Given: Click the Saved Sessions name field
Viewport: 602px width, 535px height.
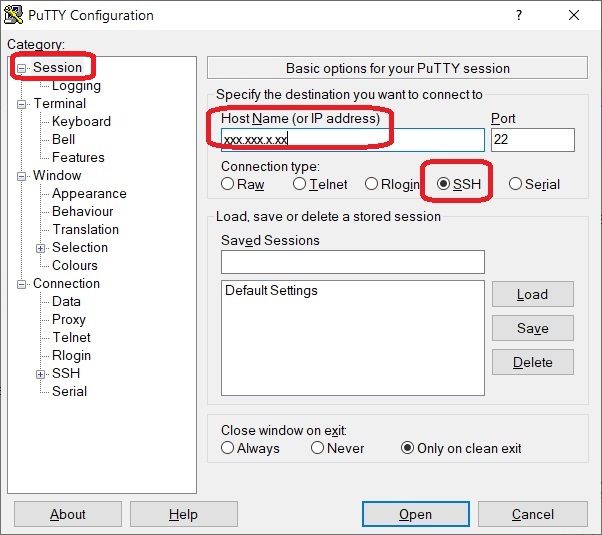Looking at the screenshot, I should 352,262.
